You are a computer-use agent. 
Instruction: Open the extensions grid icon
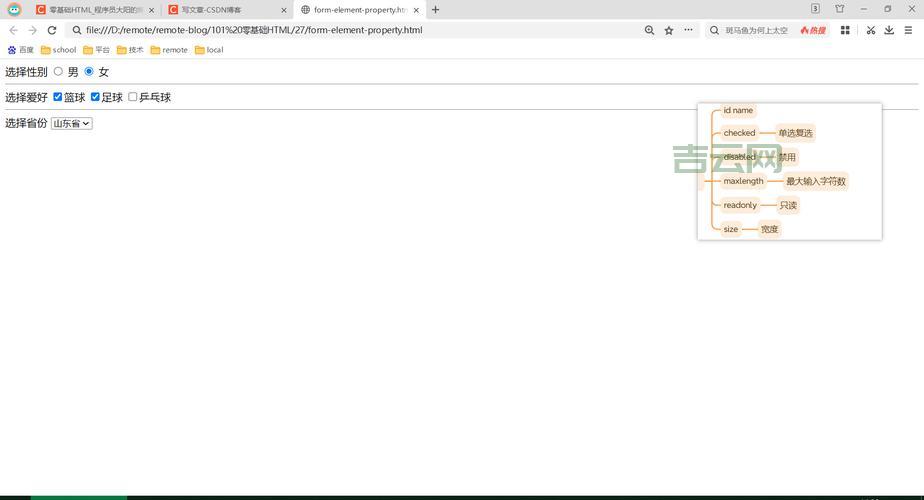pyautogui.click(x=845, y=30)
